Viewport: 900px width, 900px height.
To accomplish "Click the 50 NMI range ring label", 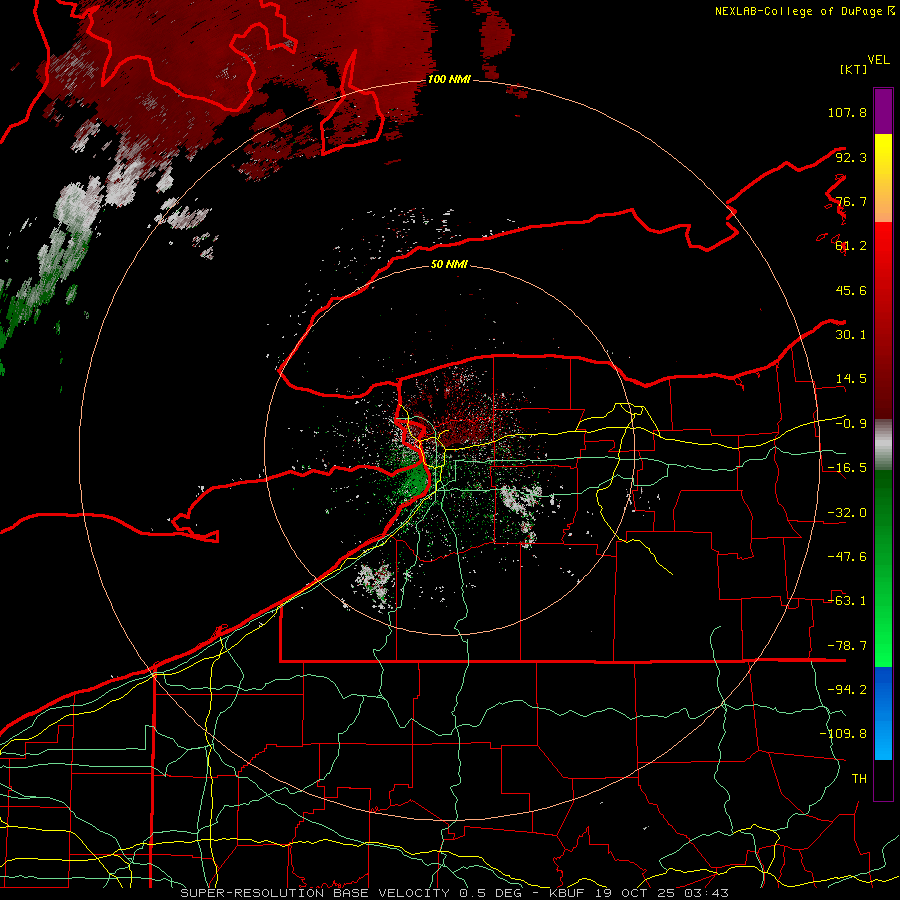I will [x=449, y=264].
